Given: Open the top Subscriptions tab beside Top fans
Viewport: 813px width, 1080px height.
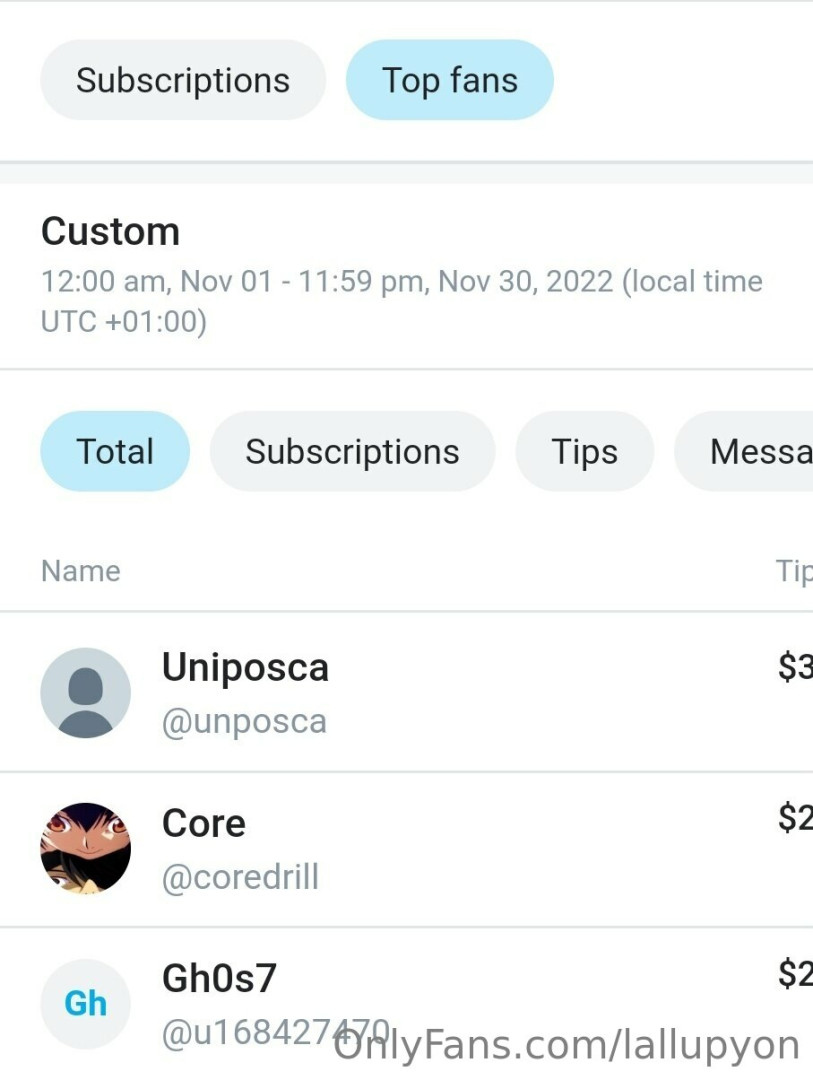Looking at the screenshot, I should click(x=183, y=80).
